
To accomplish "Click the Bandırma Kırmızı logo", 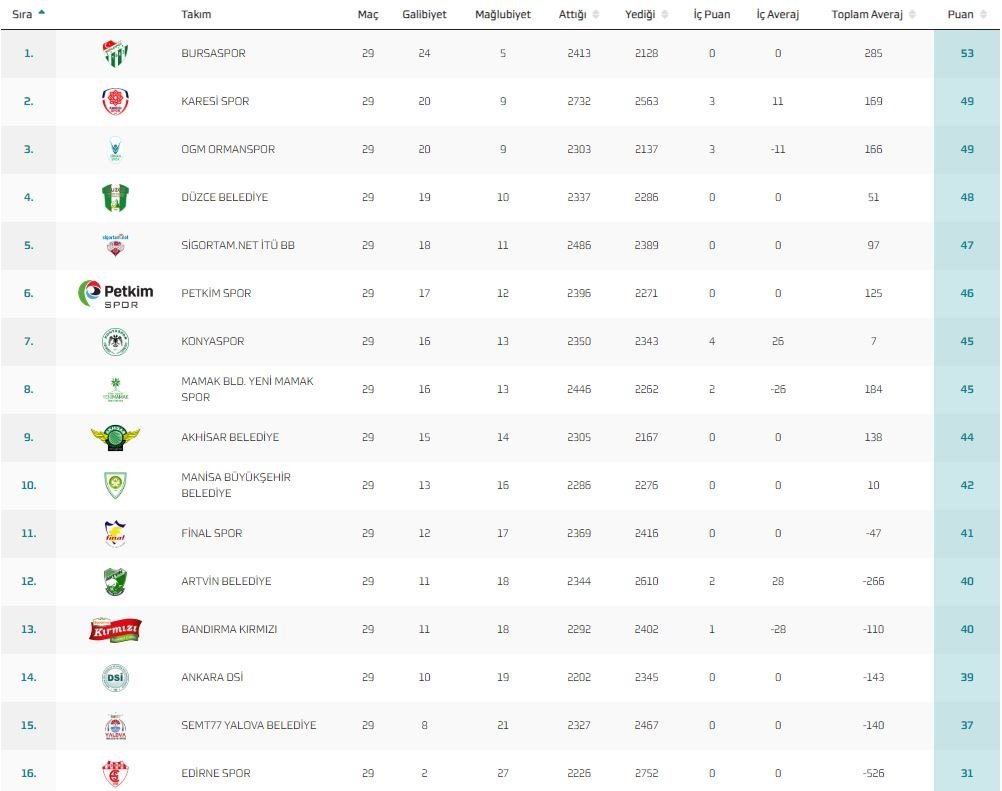I will pos(115,630).
